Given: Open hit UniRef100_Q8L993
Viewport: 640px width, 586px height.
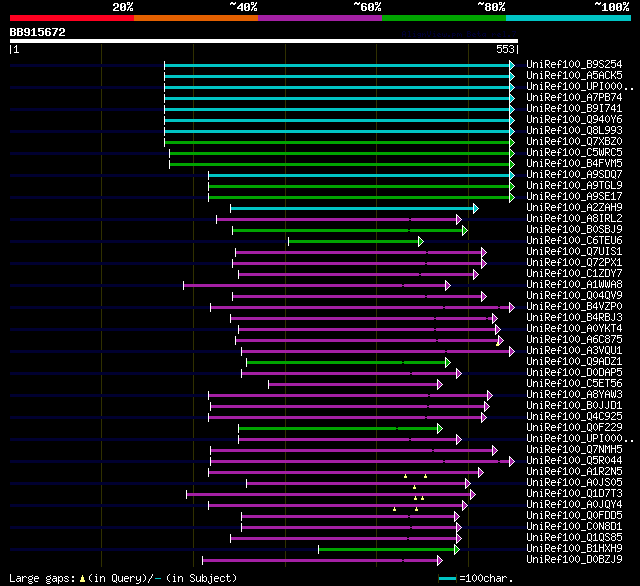Looking at the screenshot, I should (574, 131).
